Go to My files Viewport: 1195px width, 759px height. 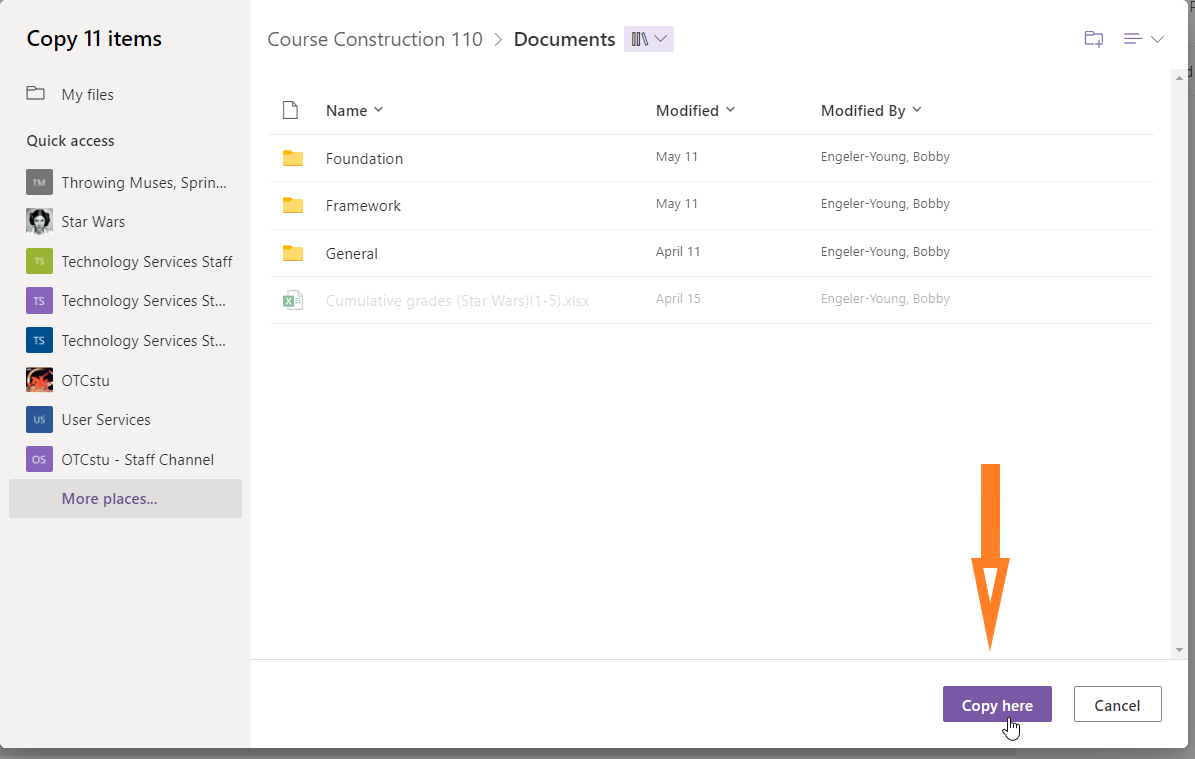(88, 94)
